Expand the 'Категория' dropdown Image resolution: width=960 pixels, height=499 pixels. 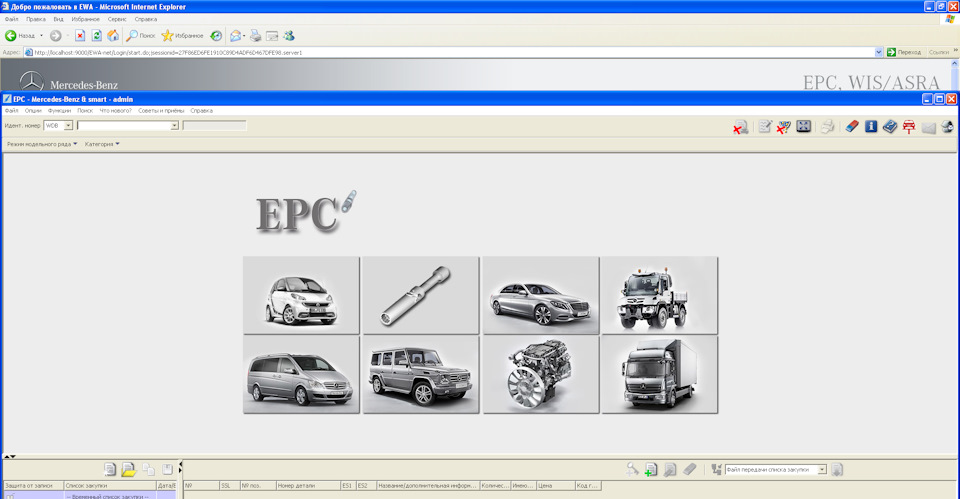[x=102, y=144]
